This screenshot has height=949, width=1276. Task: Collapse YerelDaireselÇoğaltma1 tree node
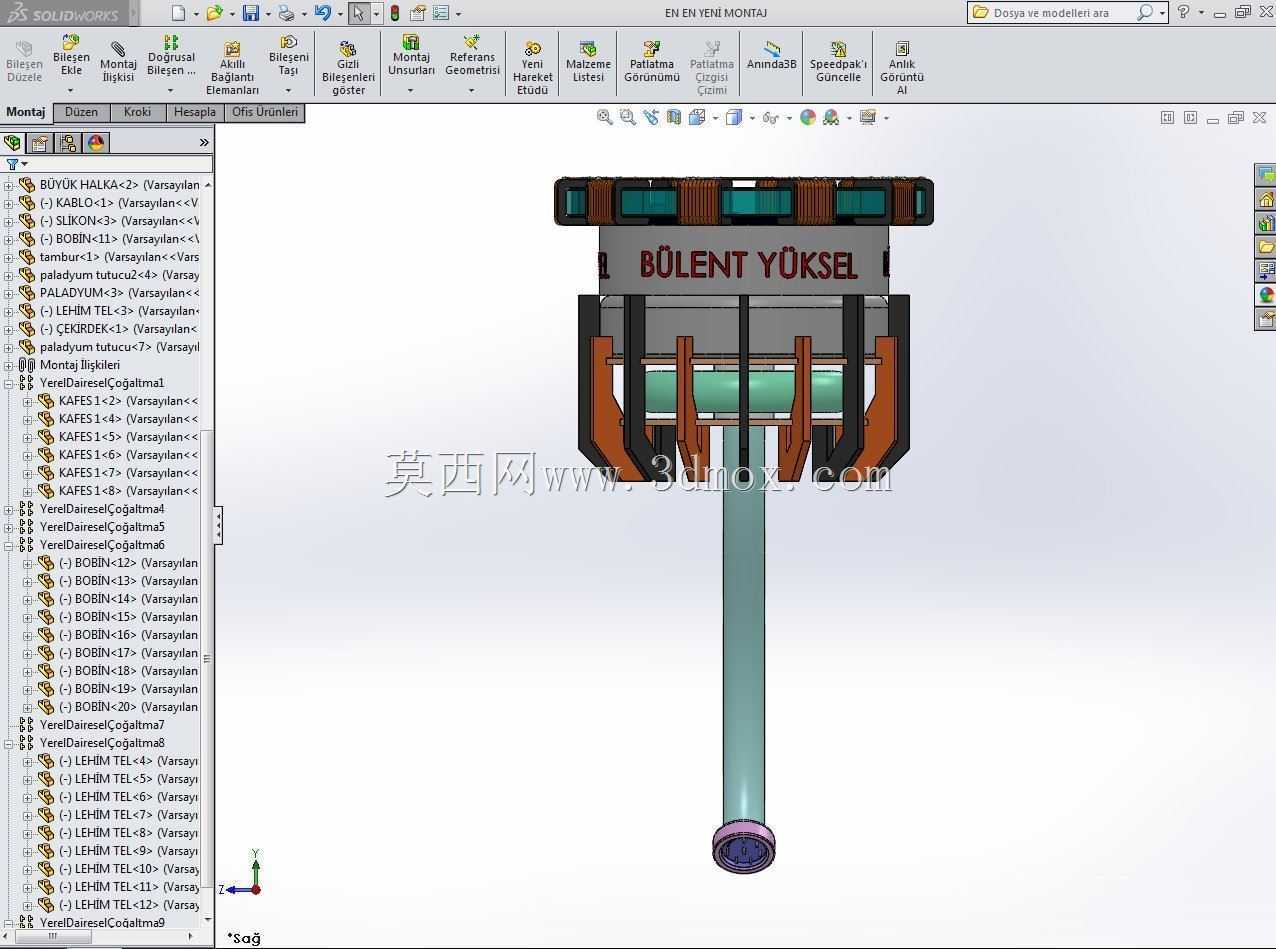[x=8, y=383]
